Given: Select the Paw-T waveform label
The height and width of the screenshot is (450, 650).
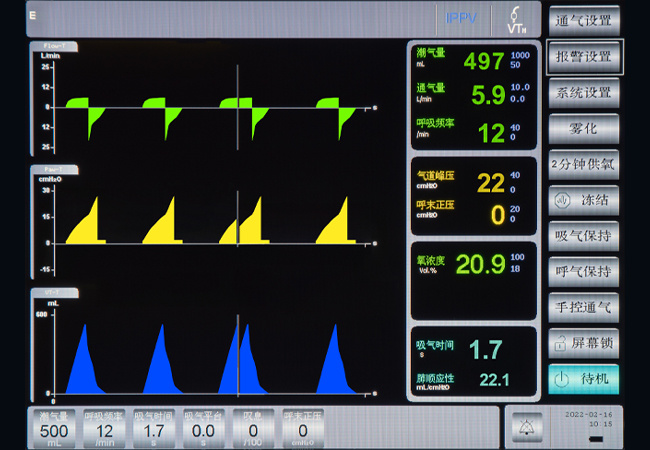Looking at the screenshot, I should point(54,169).
